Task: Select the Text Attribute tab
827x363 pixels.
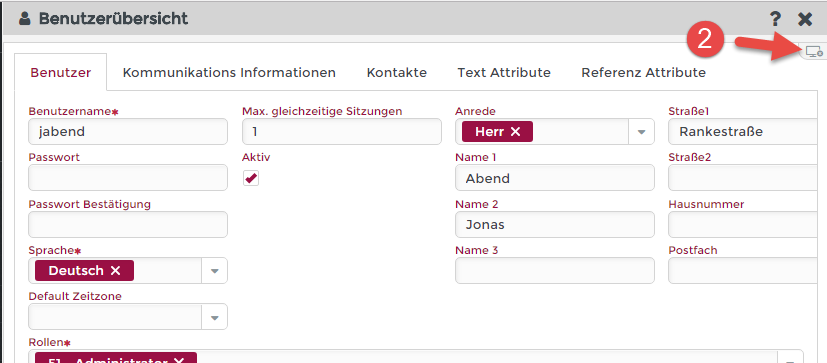Action: (504, 72)
